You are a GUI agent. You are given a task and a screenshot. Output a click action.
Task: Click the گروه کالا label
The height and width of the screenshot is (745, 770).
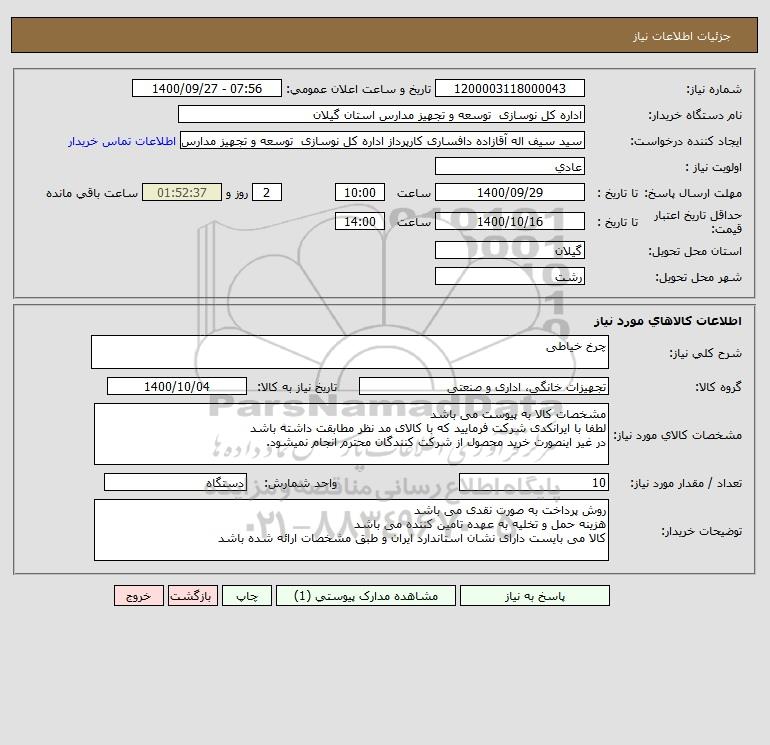(719, 387)
